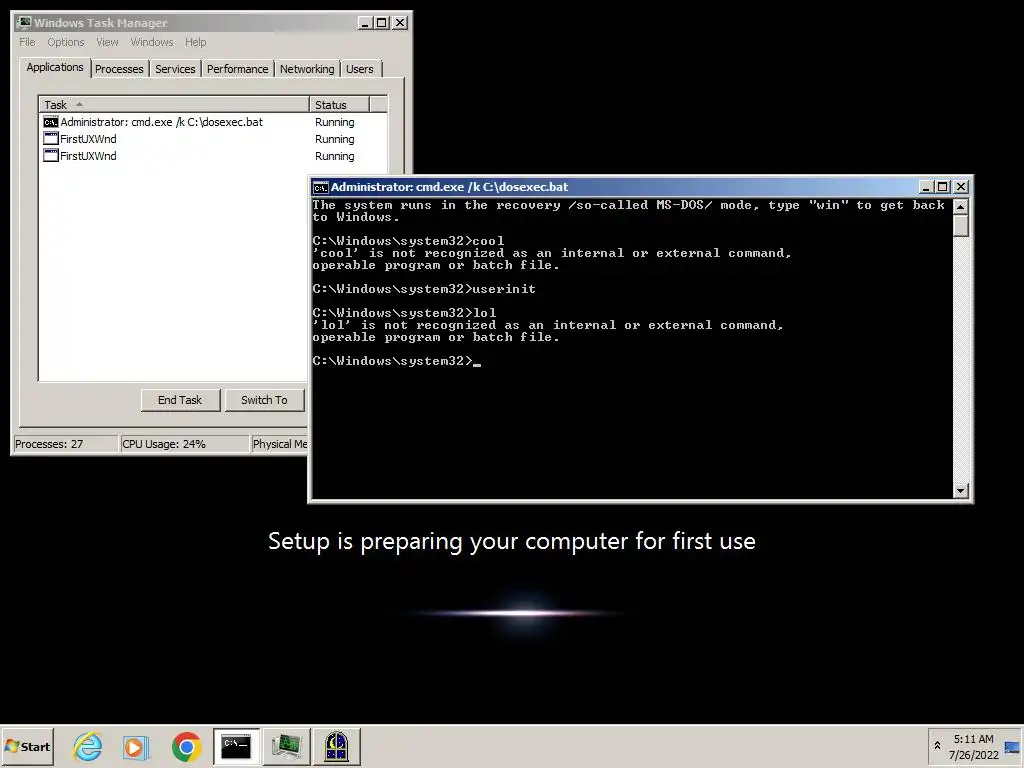
Task: Select the second FirstUXWnd task
Action: (214, 156)
